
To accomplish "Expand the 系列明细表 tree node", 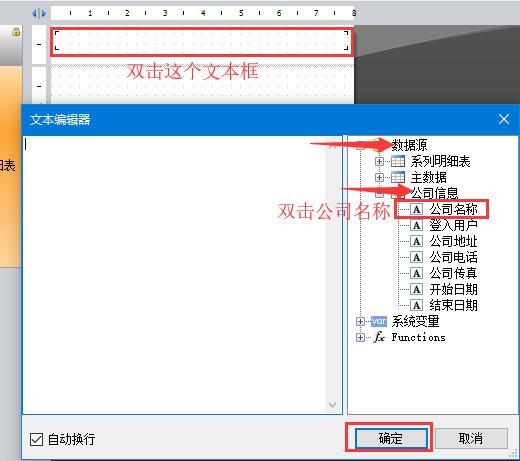I will click(x=379, y=161).
